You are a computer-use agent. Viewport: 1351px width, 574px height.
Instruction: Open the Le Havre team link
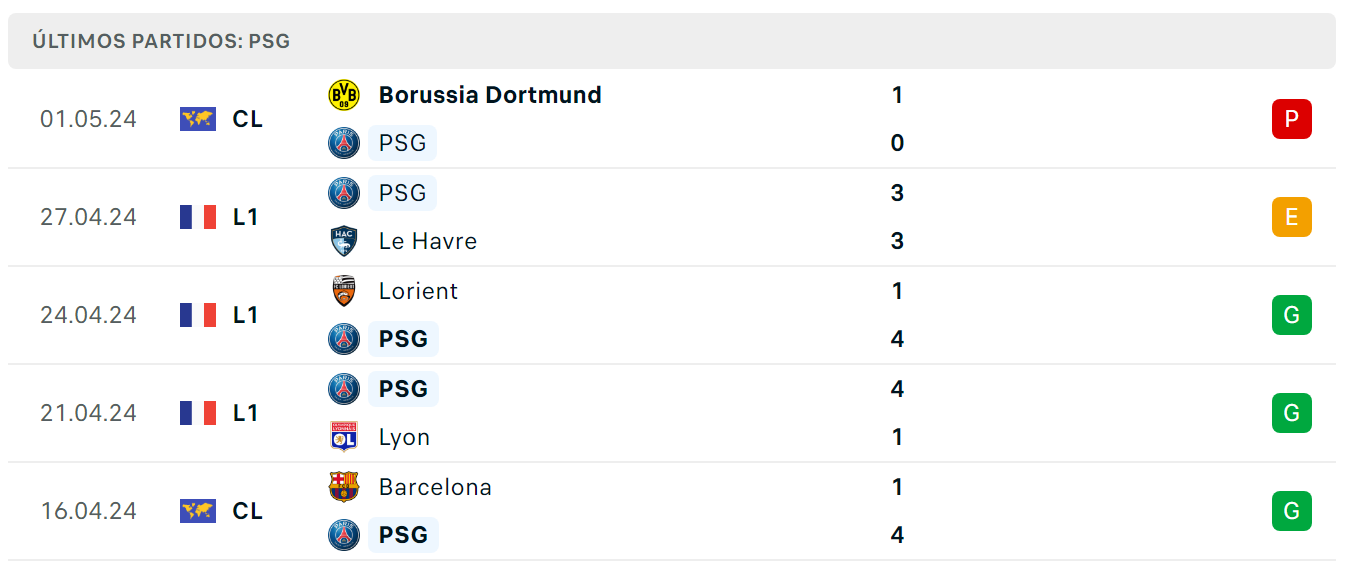tap(428, 241)
